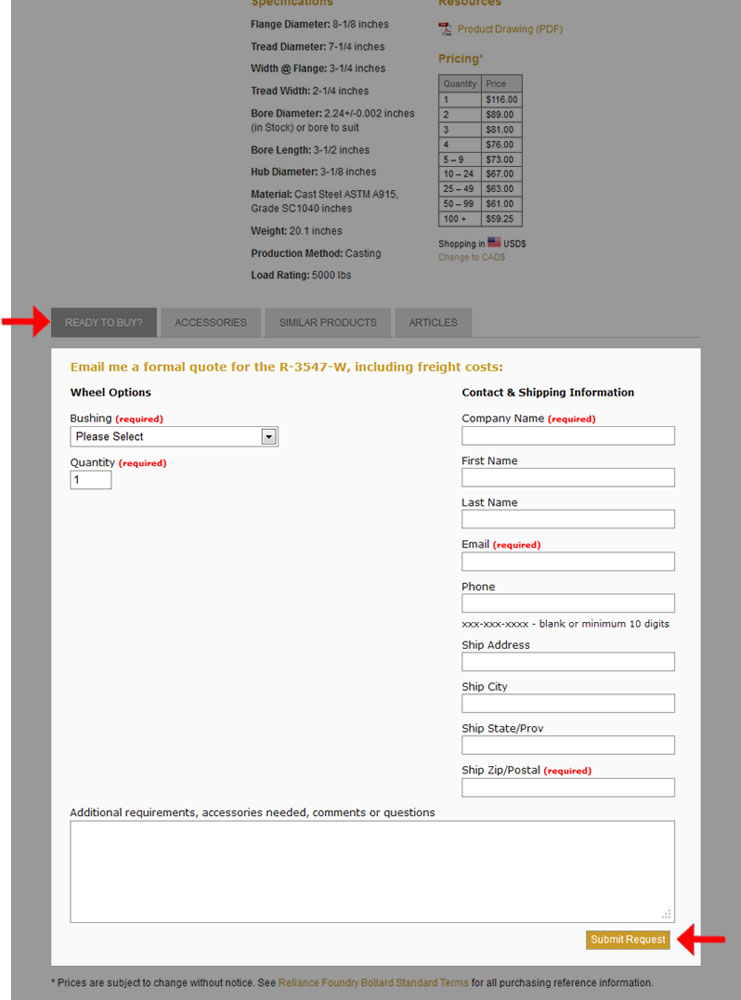Click the Weight: 20.1 inches text
The width and height of the screenshot is (741, 1000).
coord(297,231)
